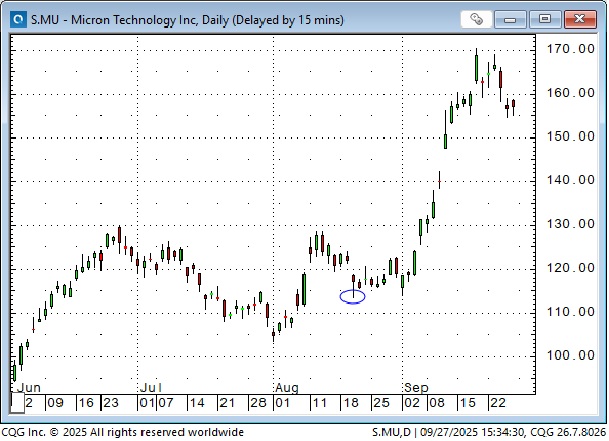This screenshot has width=609, height=441.
Task: Click the 140.00 price axis label
Action: 569,180
